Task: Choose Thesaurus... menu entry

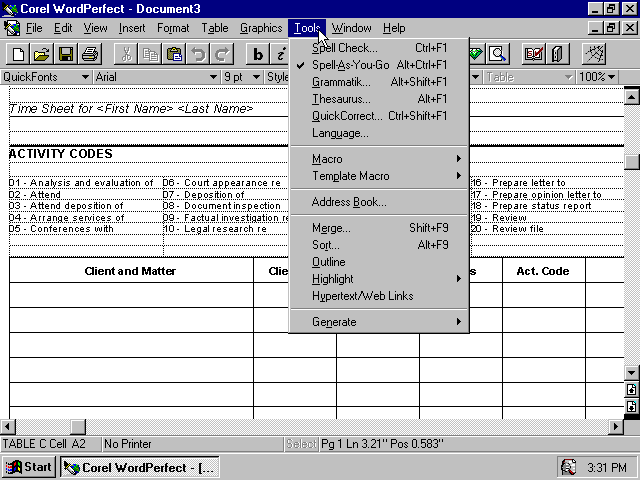Action: (x=379, y=99)
